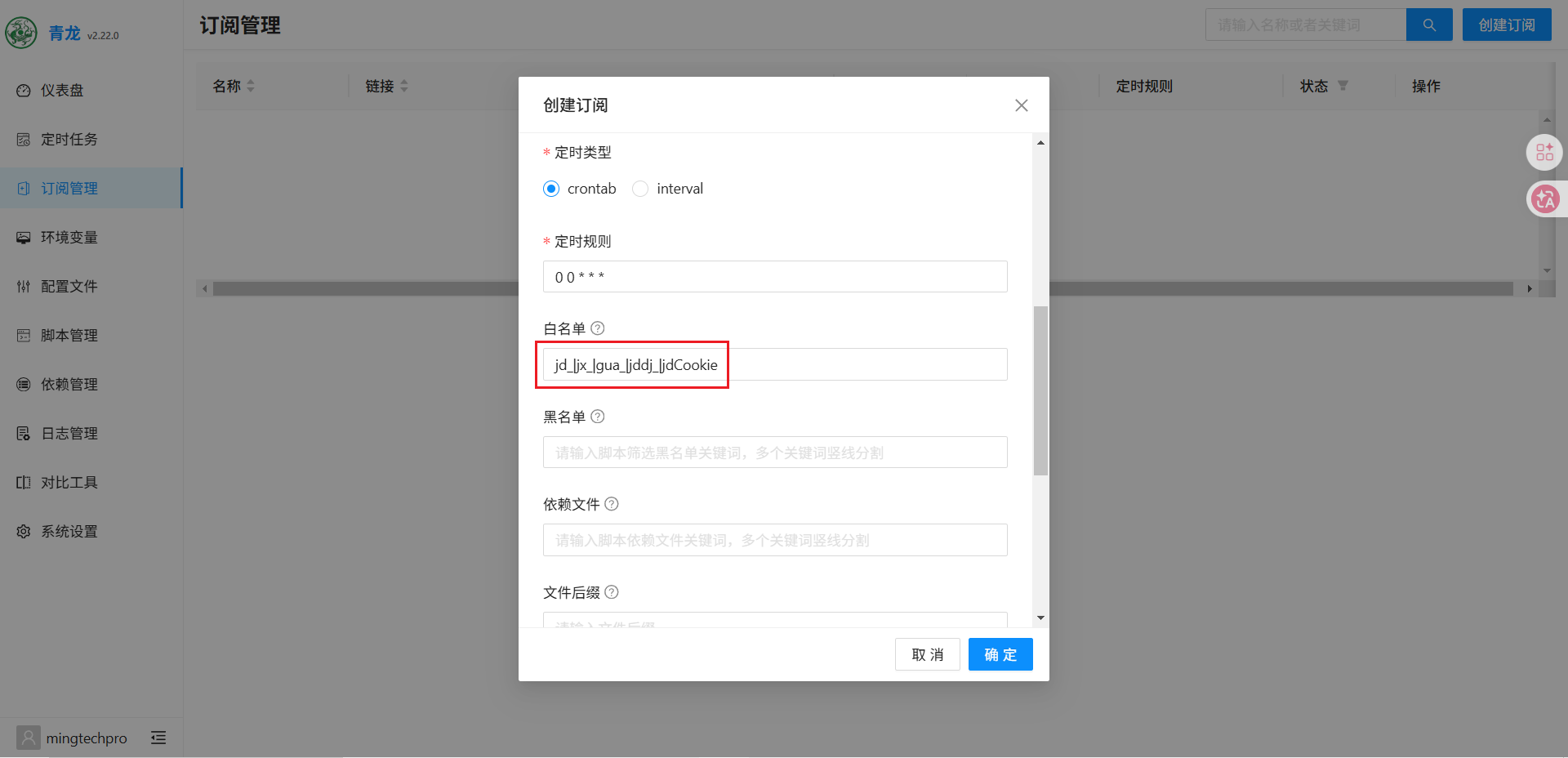Open 环境变量 environment variables page

pos(91,237)
